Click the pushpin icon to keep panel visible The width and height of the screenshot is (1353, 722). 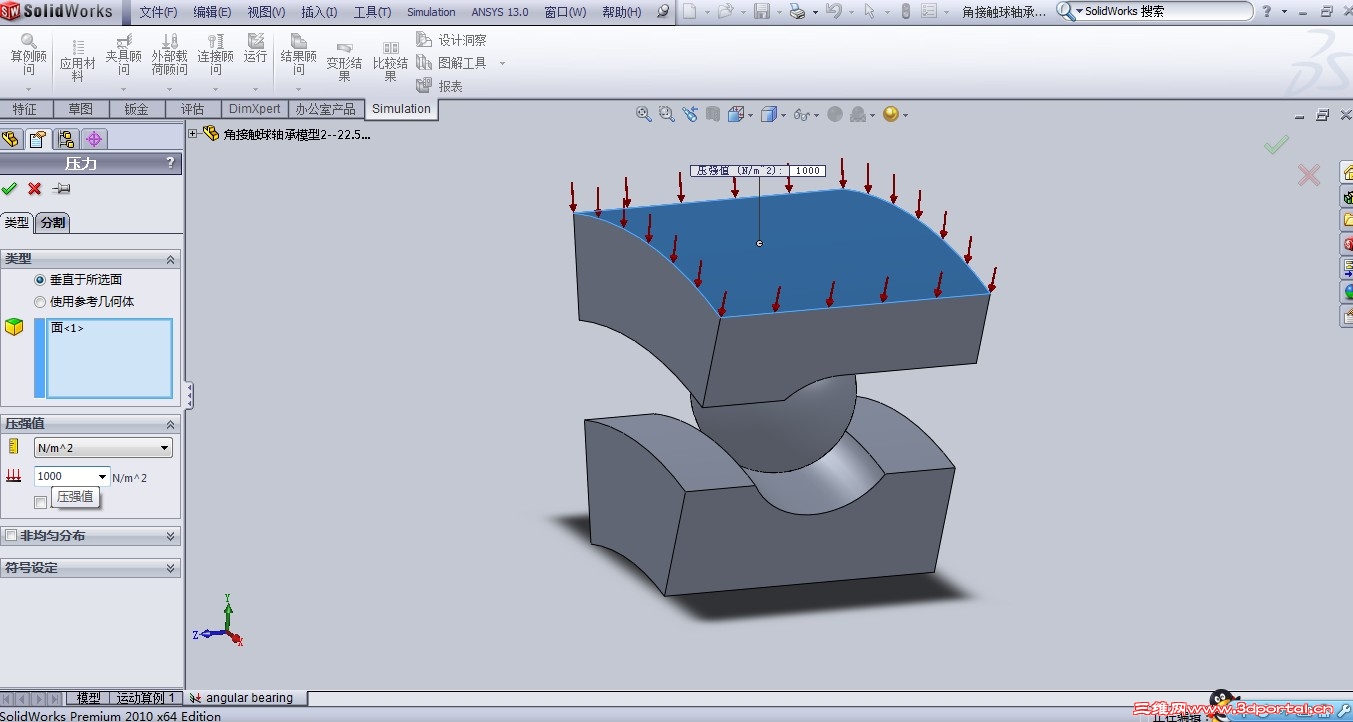coord(61,188)
